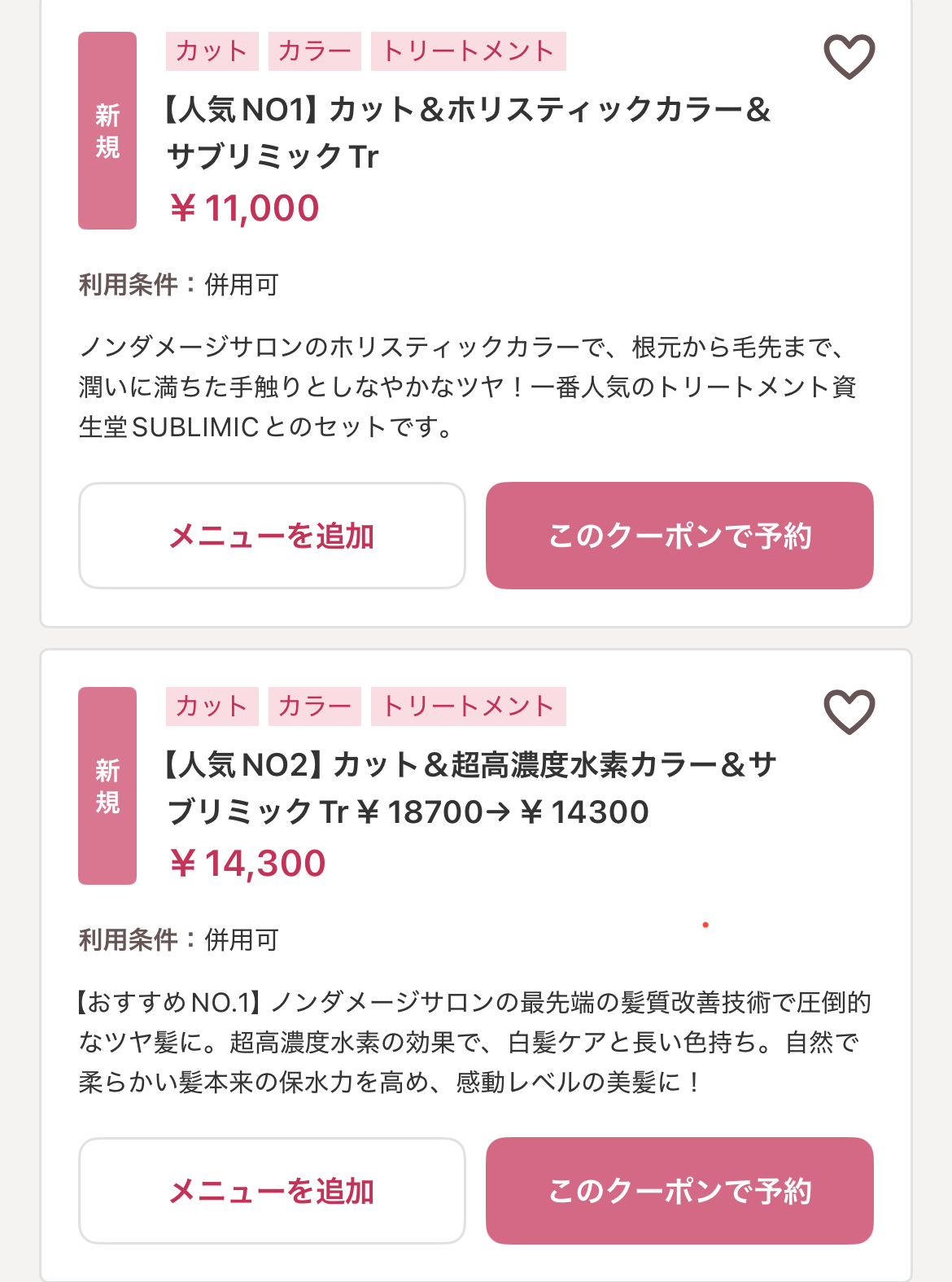Click the ¥11,000 price
This screenshot has width=952, height=1282.
point(244,208)
